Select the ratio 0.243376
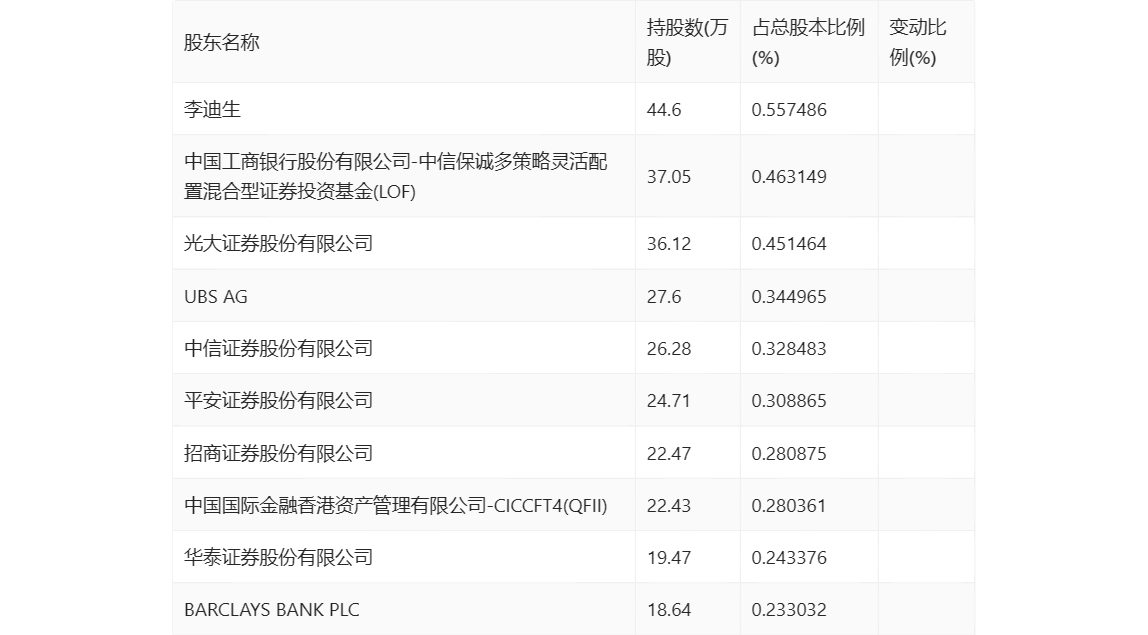The image size is (1148, 635). point(789,557)
